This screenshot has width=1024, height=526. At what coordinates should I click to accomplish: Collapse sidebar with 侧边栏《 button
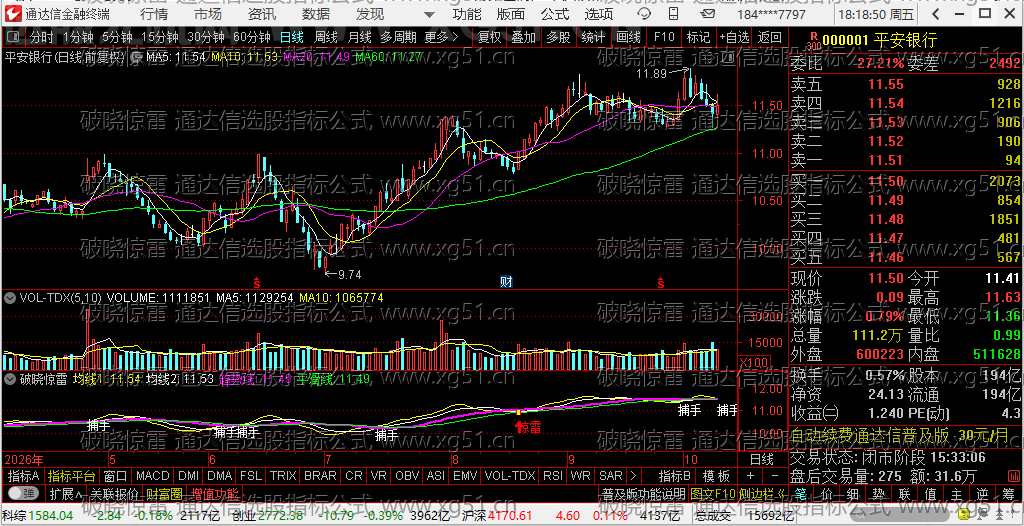(x=763, y=493)
